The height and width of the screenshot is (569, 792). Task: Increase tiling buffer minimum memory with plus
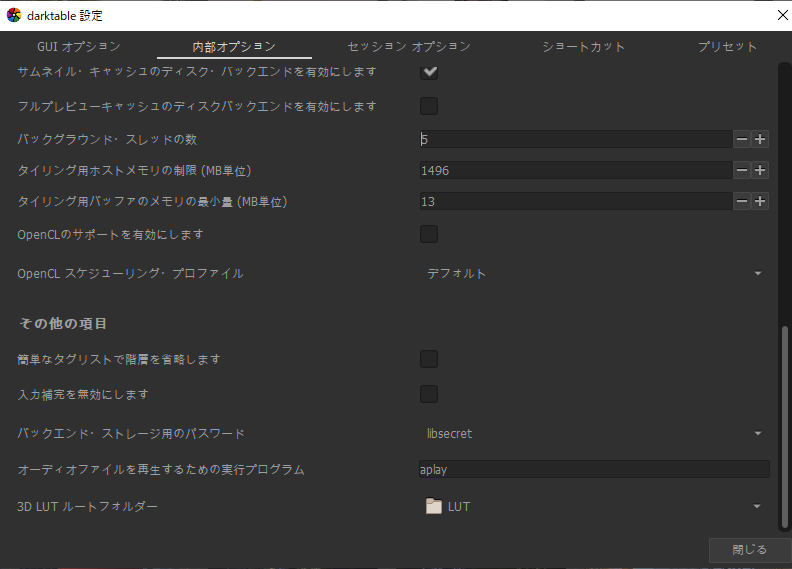(760, 201)
